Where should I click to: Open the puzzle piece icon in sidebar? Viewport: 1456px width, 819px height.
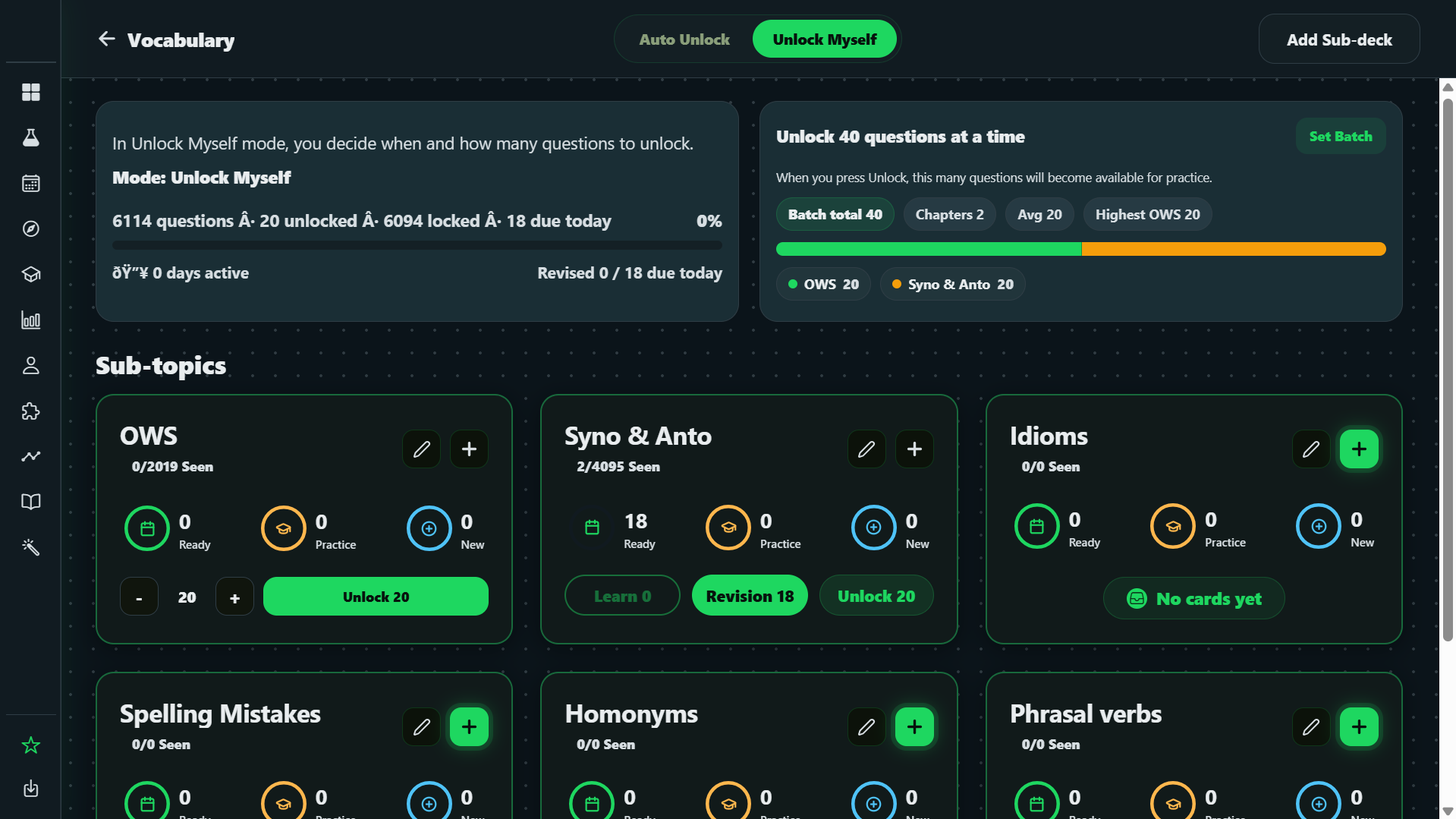click(x=31, y=411)
